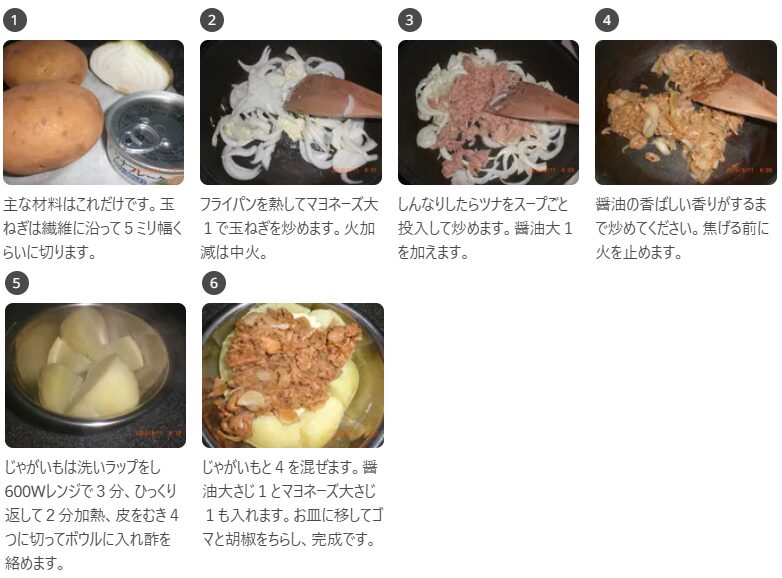782x578 pixels.
Task: Open the potatoes and tuna can photo
Action: coord(93,112)
